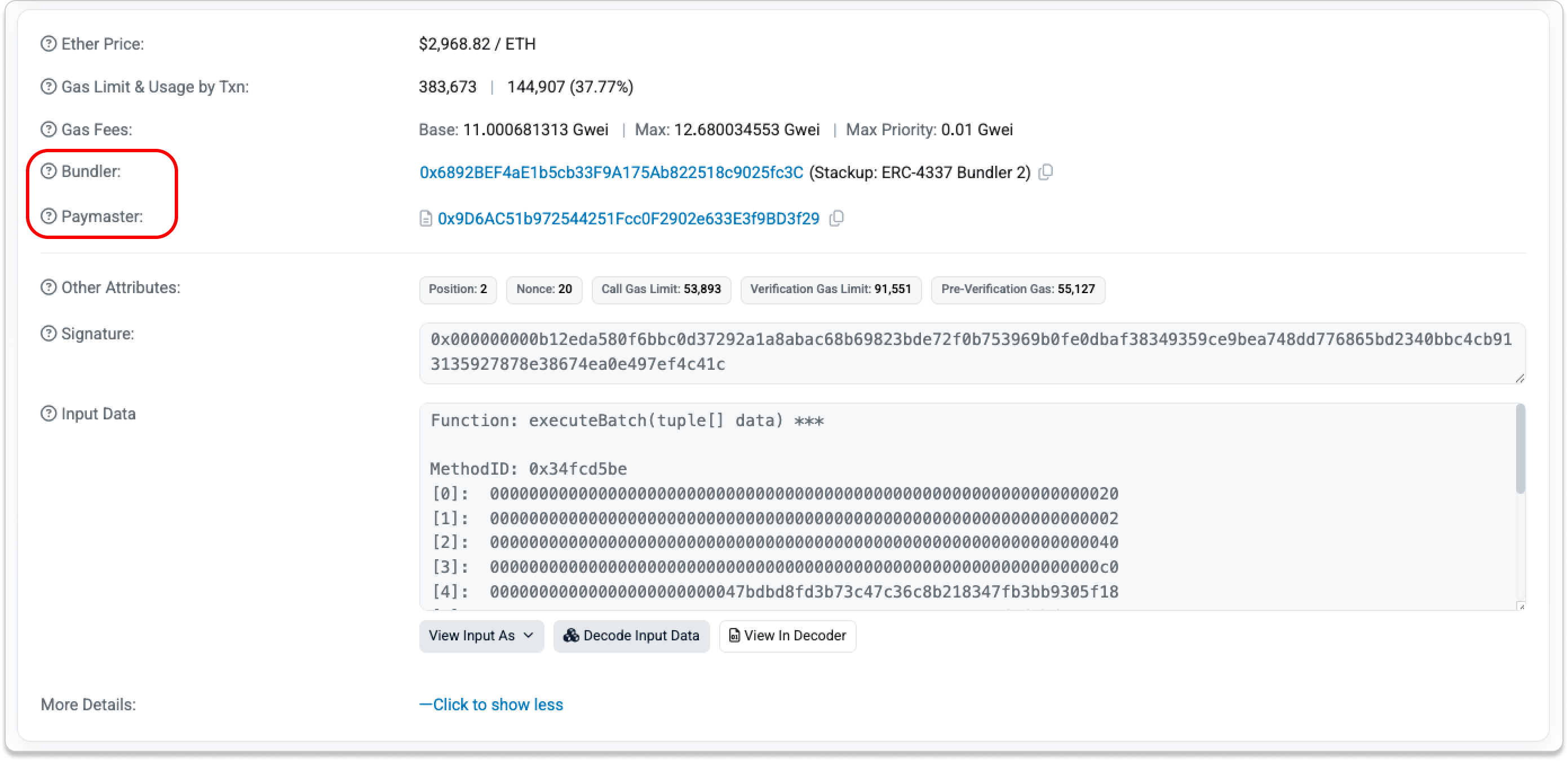Collapse details with Click to show less
This screenshot has height=761, width=1568.
pos(491,705)
